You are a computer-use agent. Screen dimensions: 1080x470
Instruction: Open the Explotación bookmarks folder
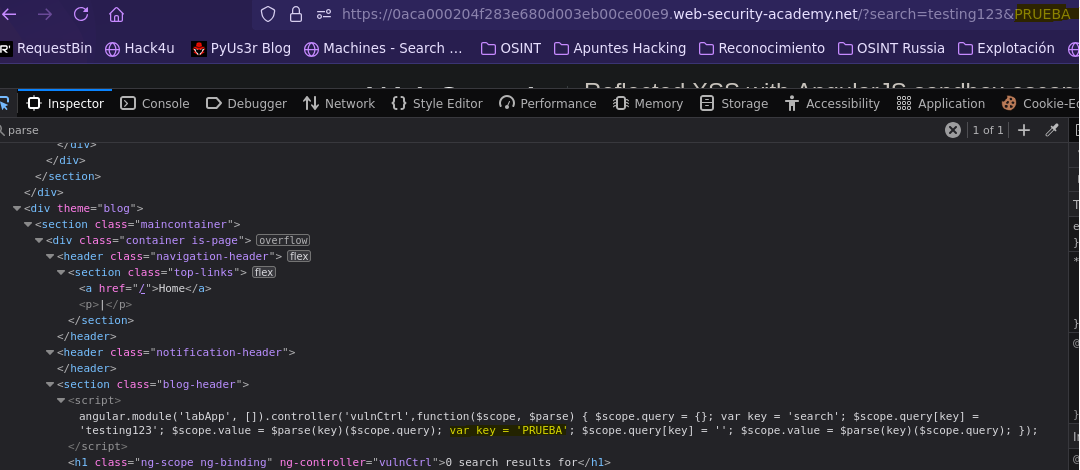click(1006, 48)
